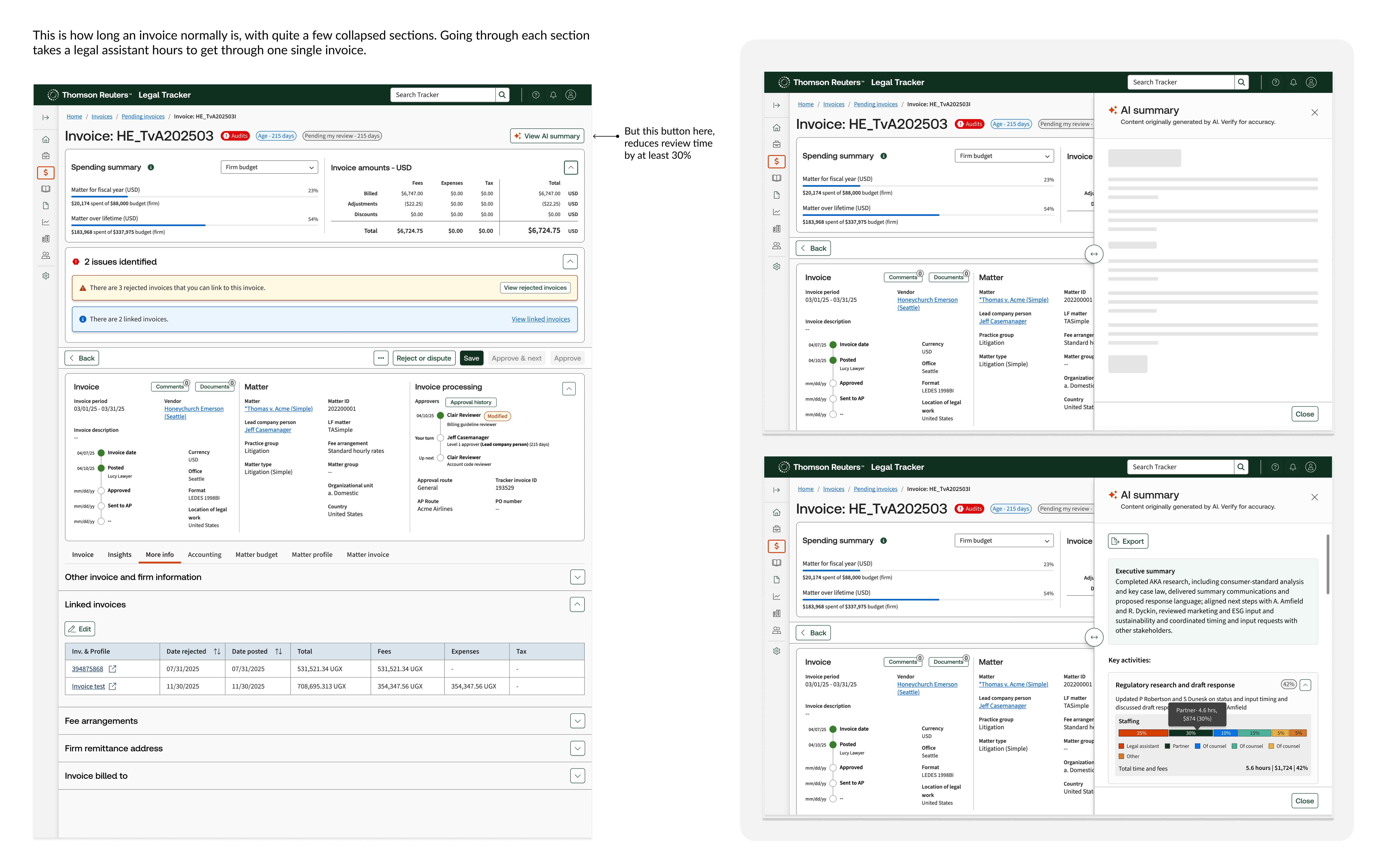Open external link icon beside Invoice test

click(112, 686)
